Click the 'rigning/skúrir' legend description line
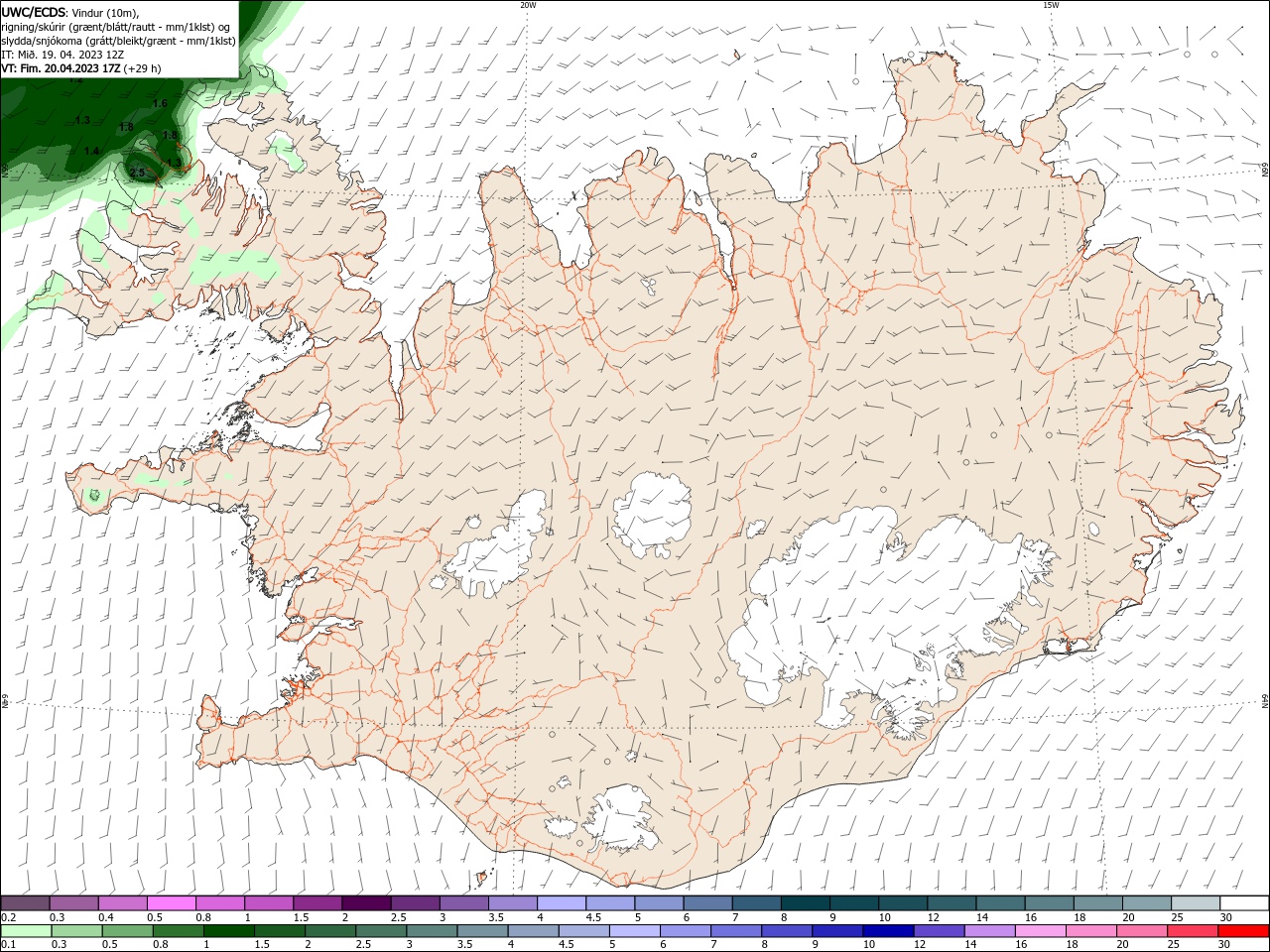The width and height of the screenshot is (1270, 952). coord(116,27)
